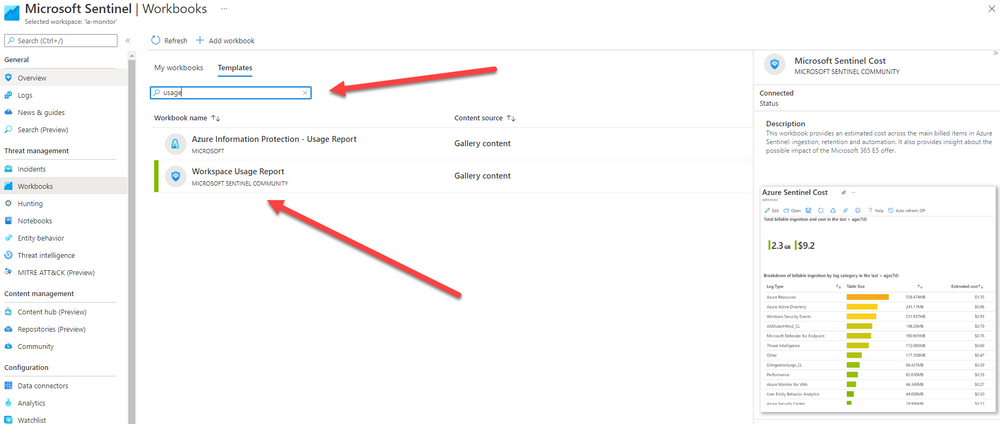The image size is (1000, 424).
Task: Click the Refresh toolbar icon
Action: click(x=156, y=41)
